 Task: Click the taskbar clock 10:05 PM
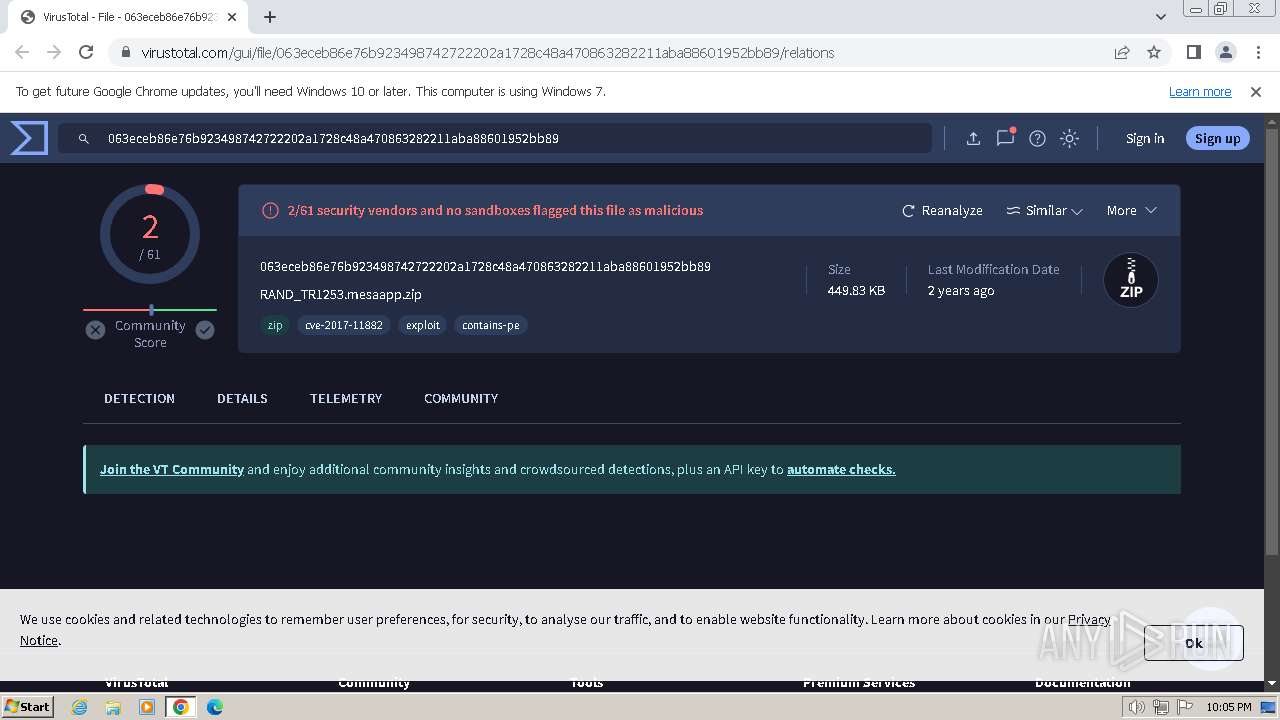1229,707
